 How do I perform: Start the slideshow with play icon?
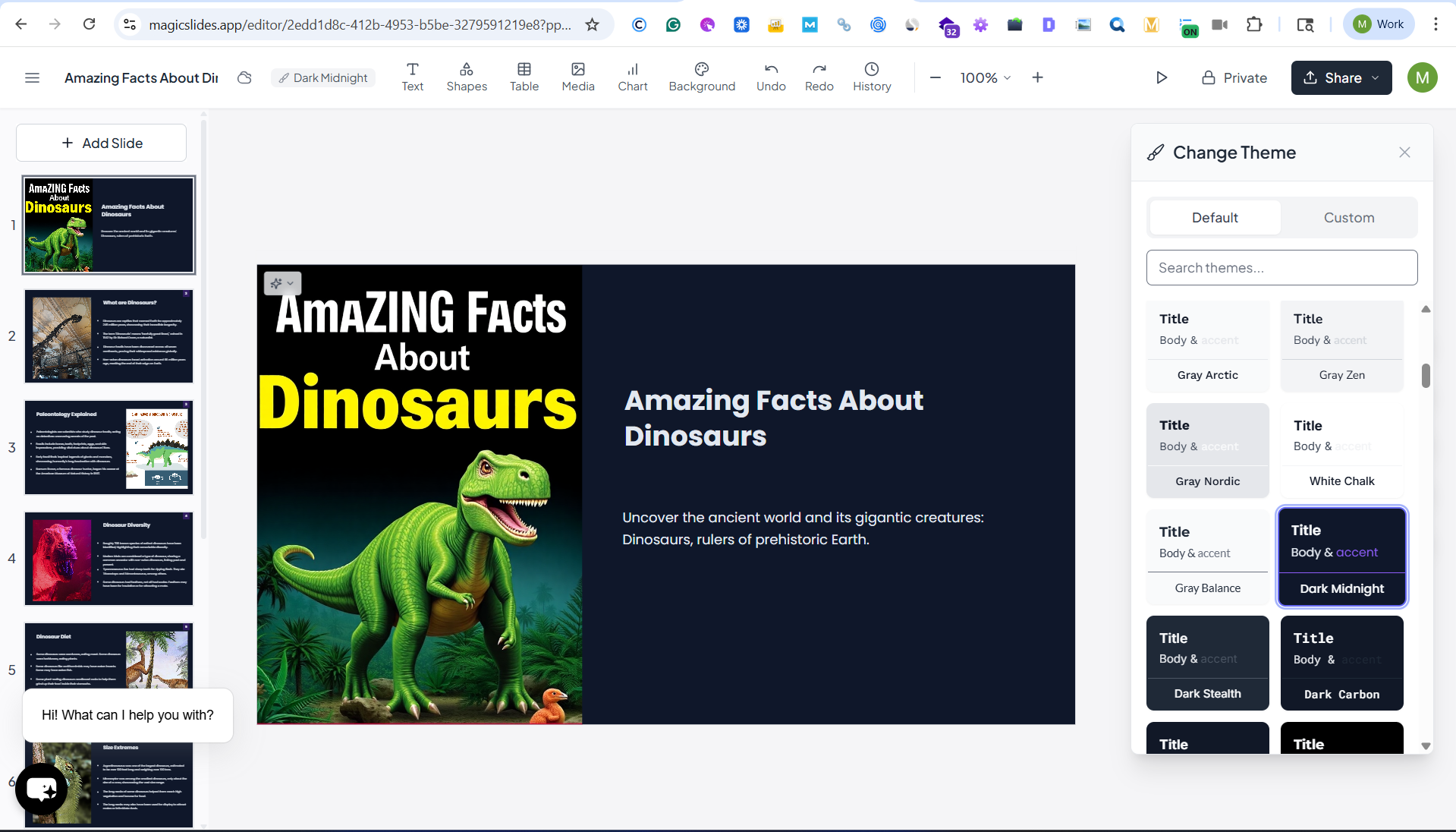pyautogui.click(x=1161, y=77)
